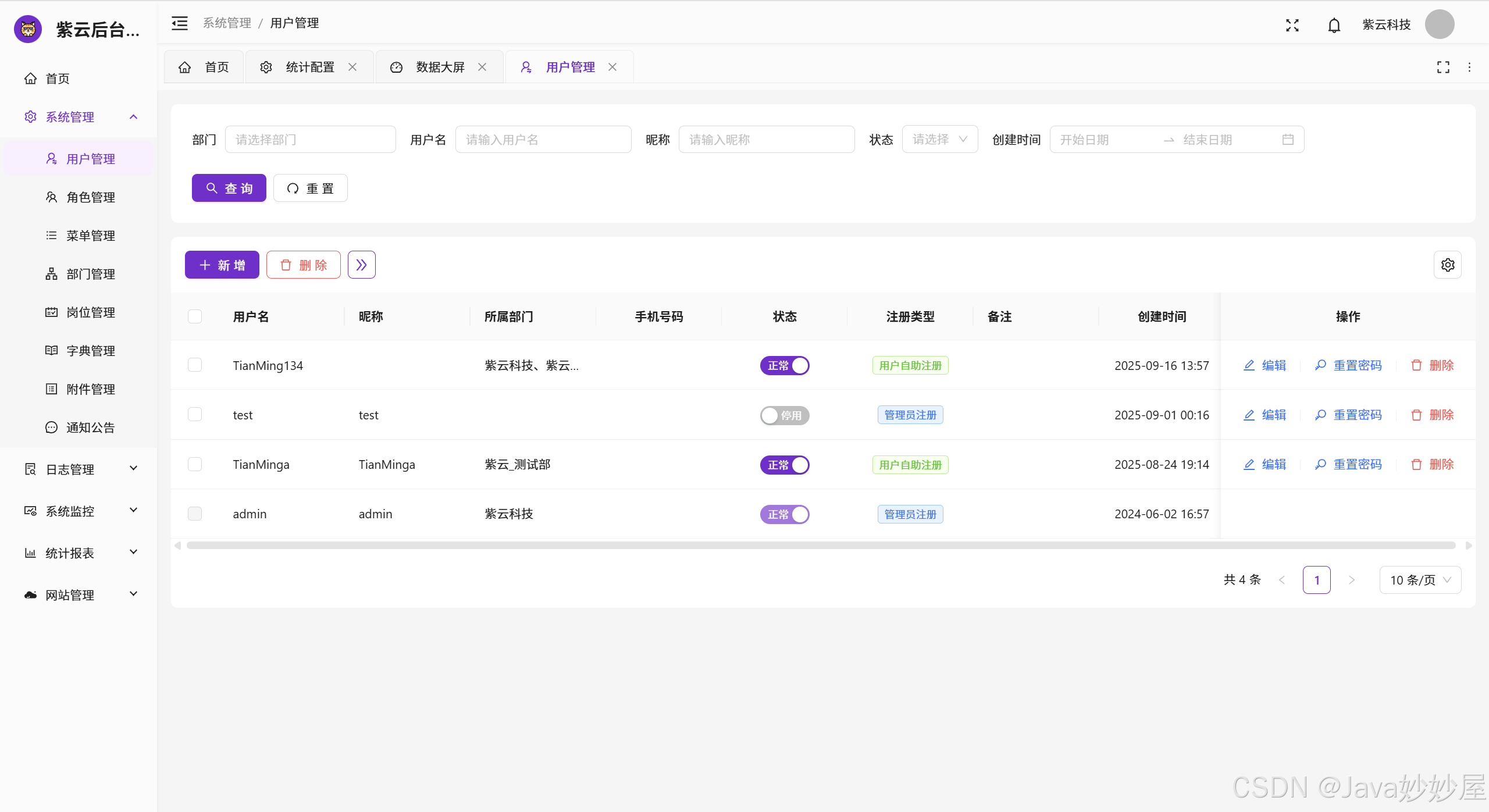Viewport: 1489px width, 812px height.
Task: Open 菜单管理 in the sidebar
Action: [x=79, y=236]
